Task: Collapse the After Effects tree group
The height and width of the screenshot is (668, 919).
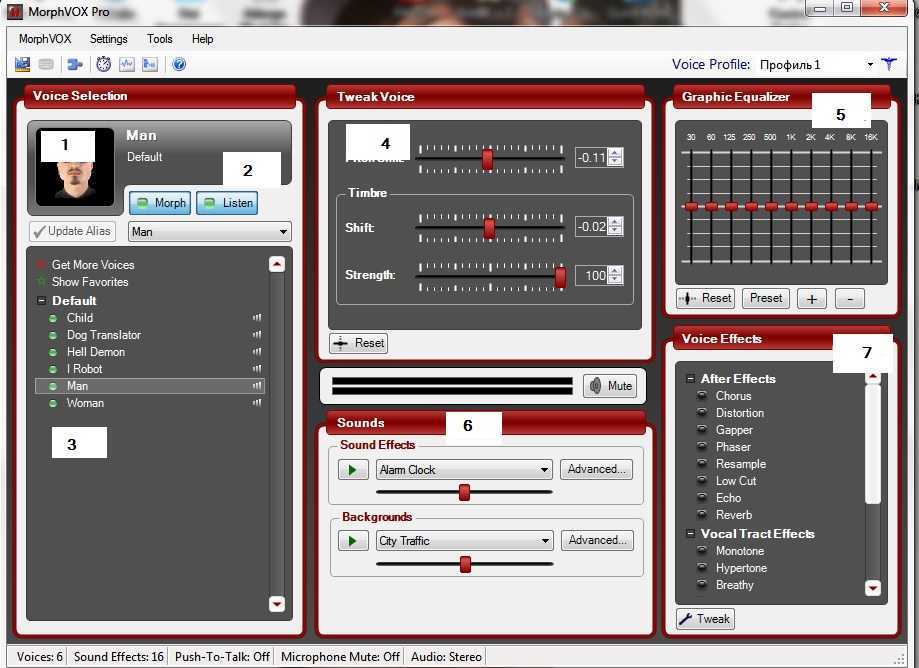Action: (x=690, y=379)
